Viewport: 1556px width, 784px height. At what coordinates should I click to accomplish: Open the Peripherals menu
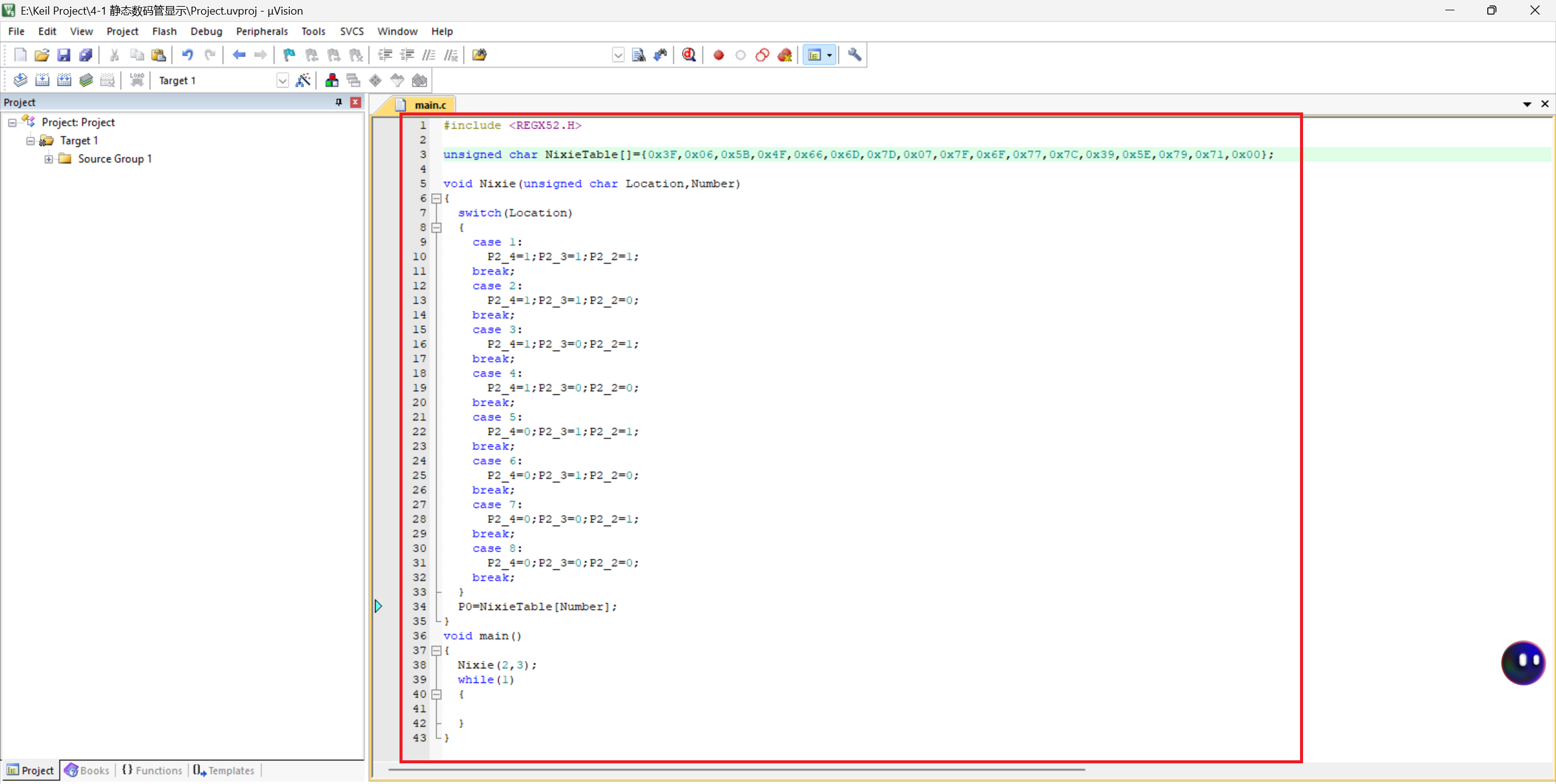261,31
